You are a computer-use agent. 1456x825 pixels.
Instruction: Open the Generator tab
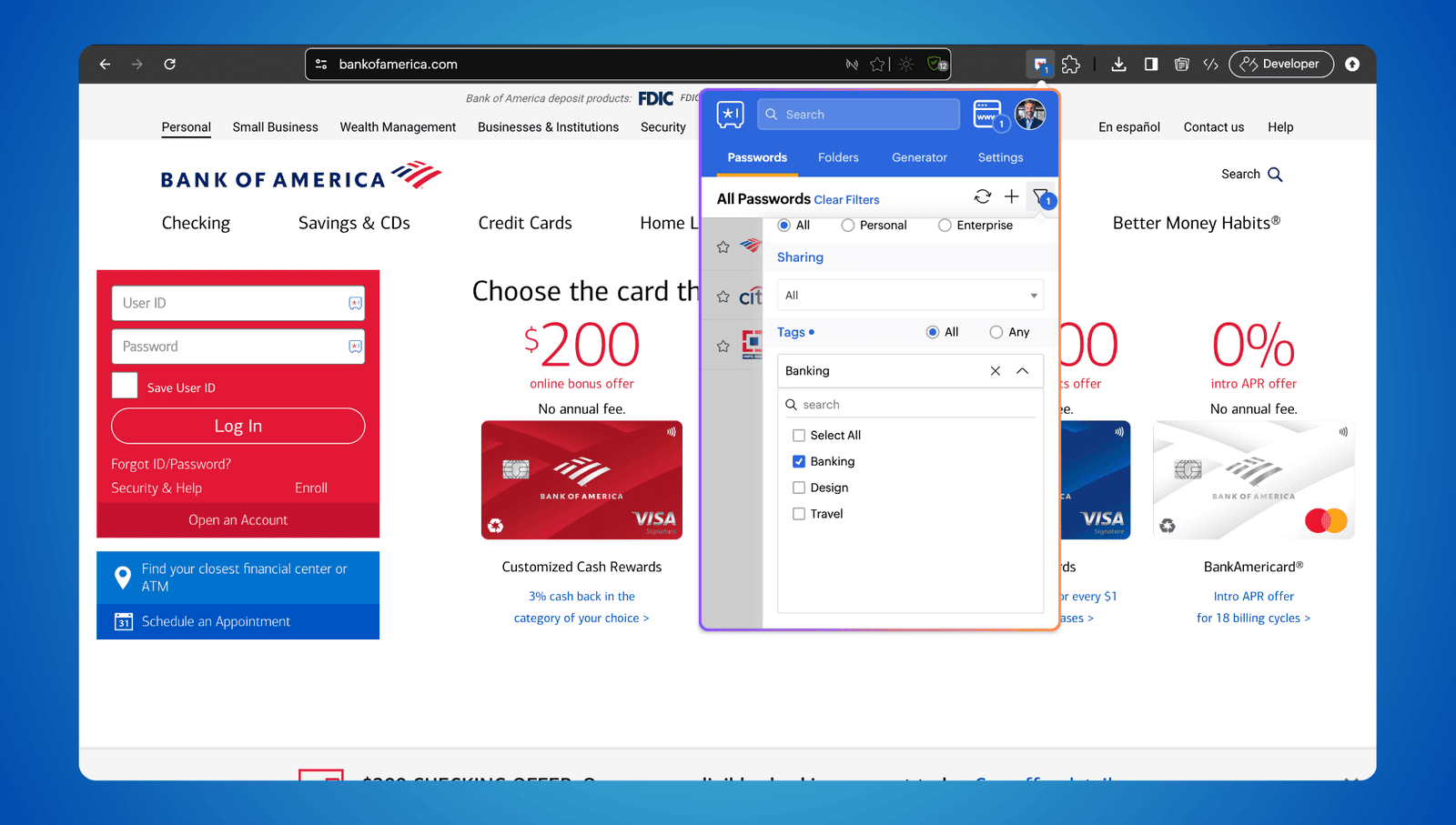click(919, 157)
